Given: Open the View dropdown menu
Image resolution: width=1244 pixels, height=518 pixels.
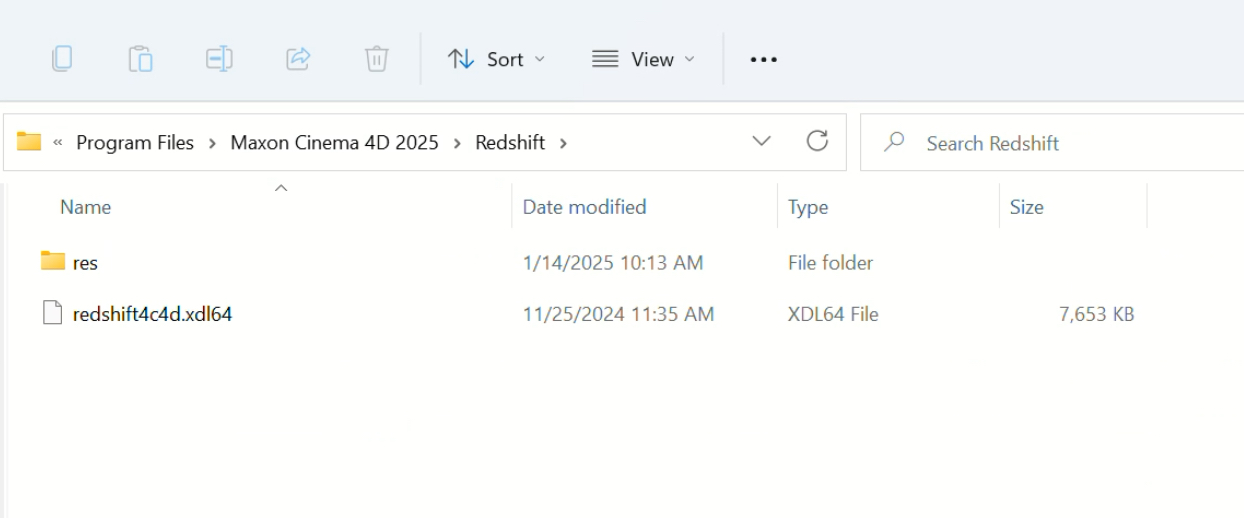Looking at the screenshot, I should (x=643, y=59).
